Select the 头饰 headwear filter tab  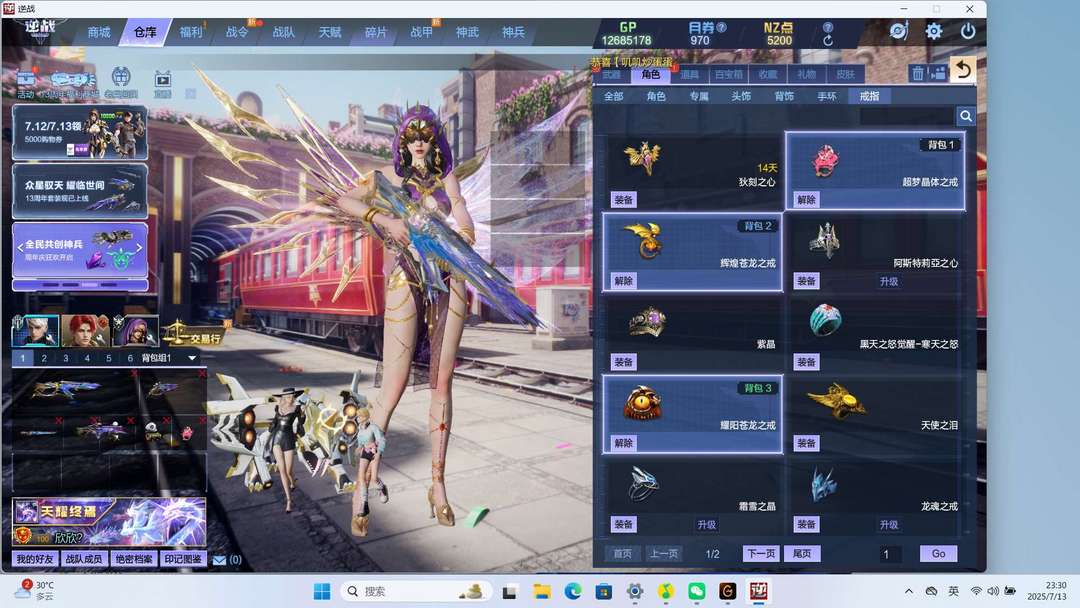pos(741,96)
